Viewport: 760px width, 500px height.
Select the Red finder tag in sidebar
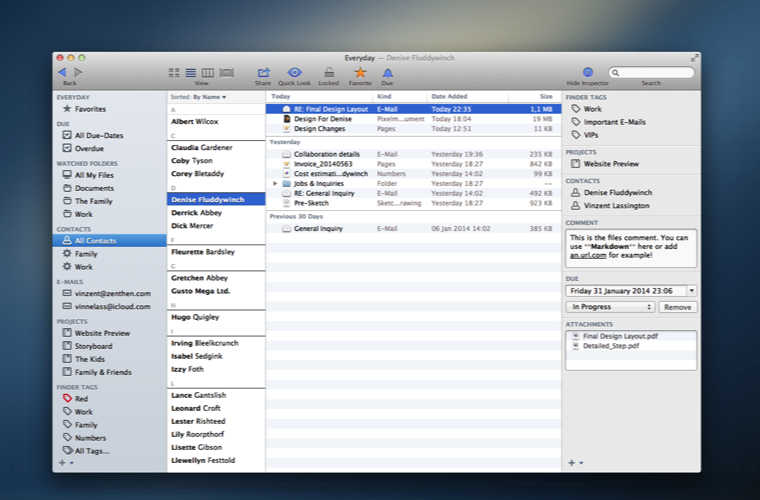pos(81,398)
